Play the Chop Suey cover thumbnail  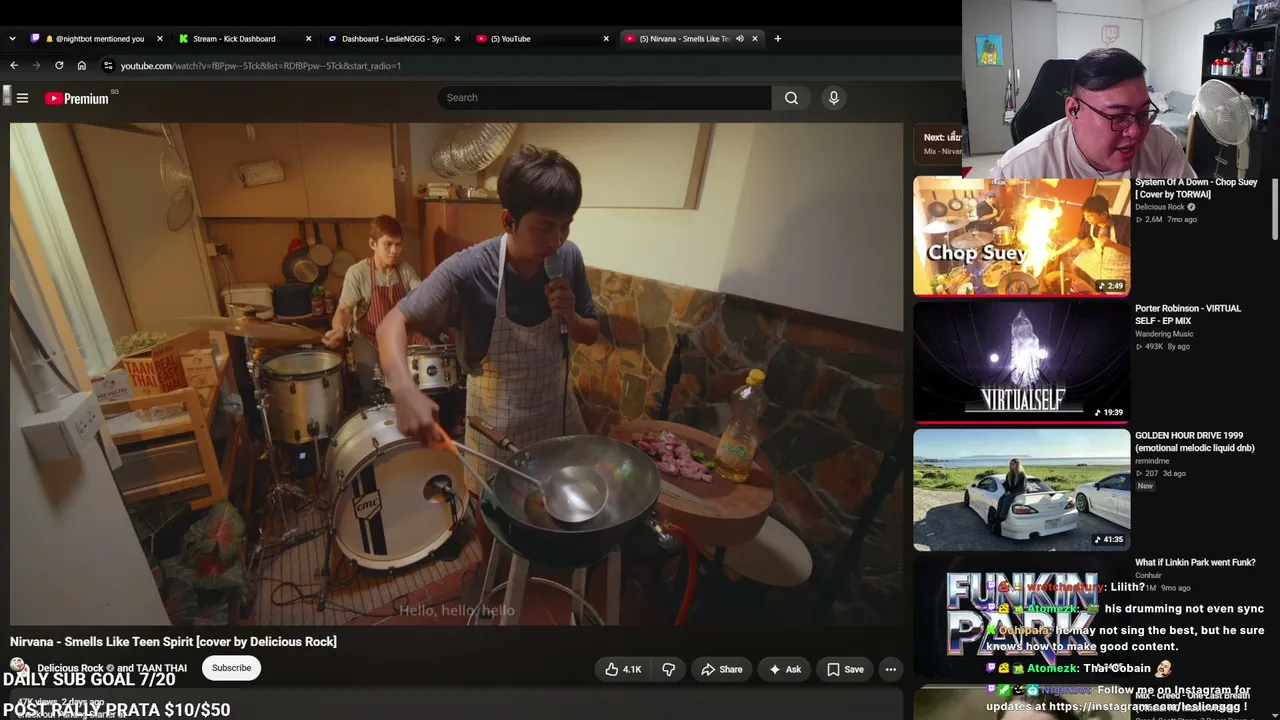pos(1021,236)
